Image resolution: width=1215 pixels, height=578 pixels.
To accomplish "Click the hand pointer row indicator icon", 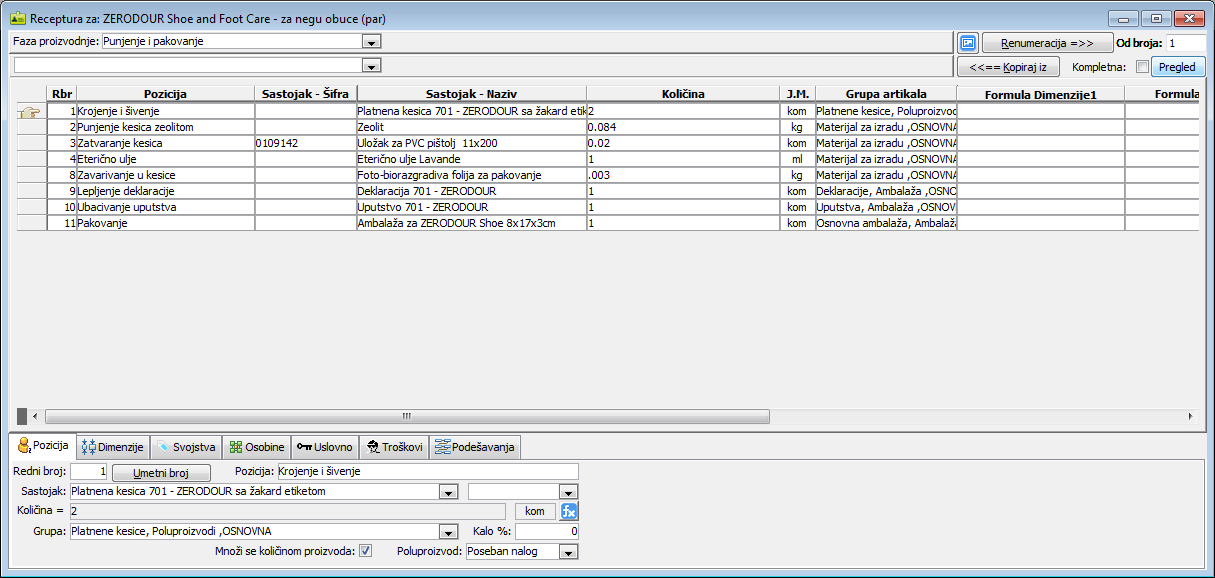I will click(x=30, y=112).
